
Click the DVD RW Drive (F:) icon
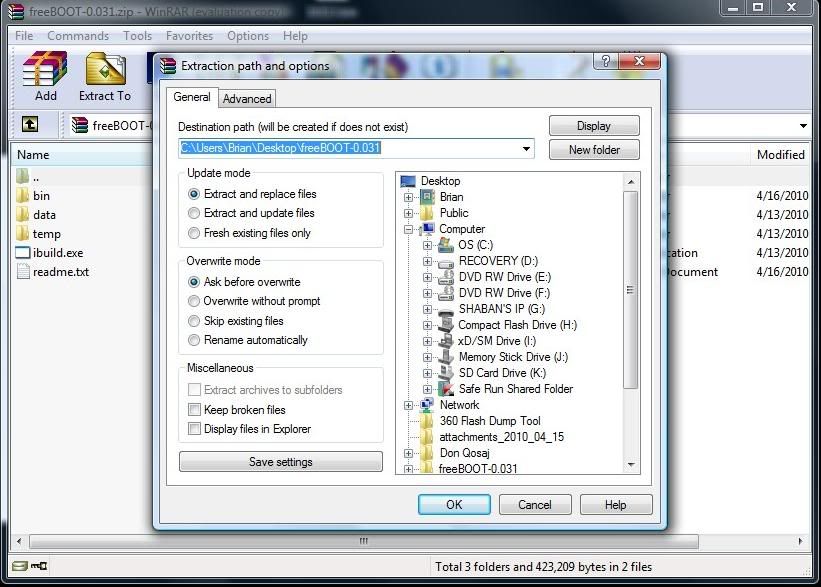click(x=446, y=293)
